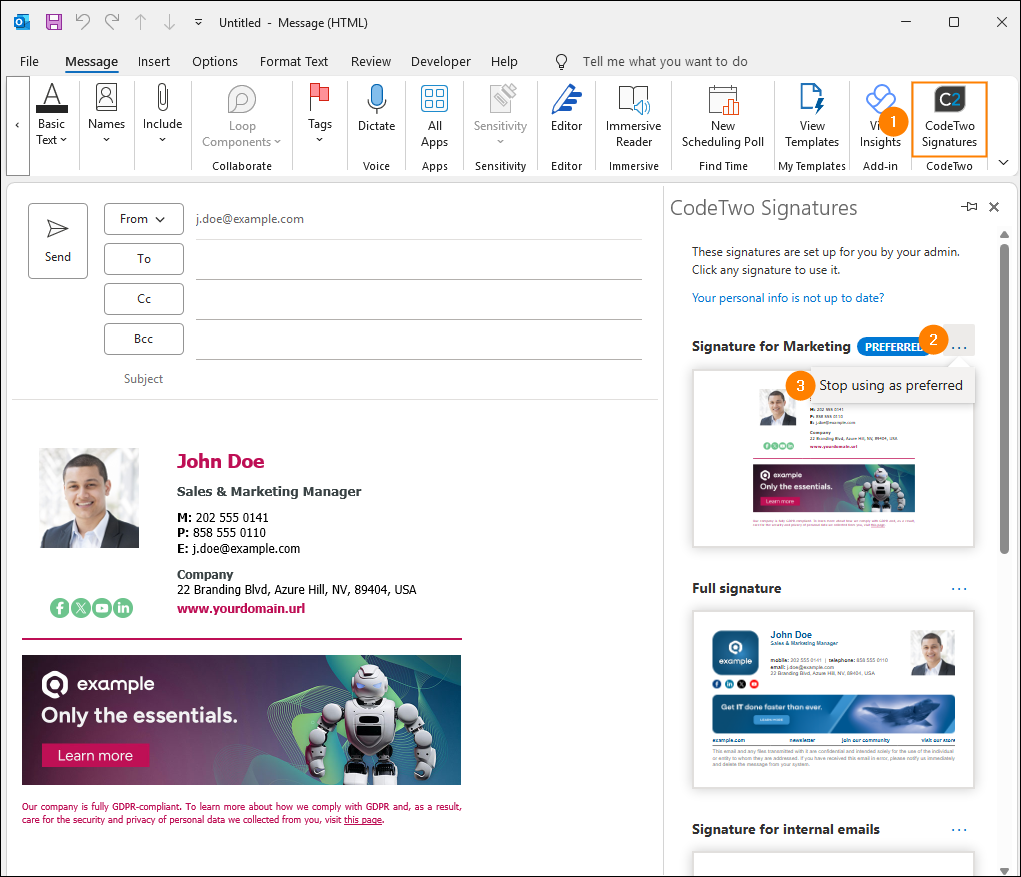Viewport: 1021px width, 877px height.
Task: Open the GDPR 'this page' link
Action: pos(363,820)
